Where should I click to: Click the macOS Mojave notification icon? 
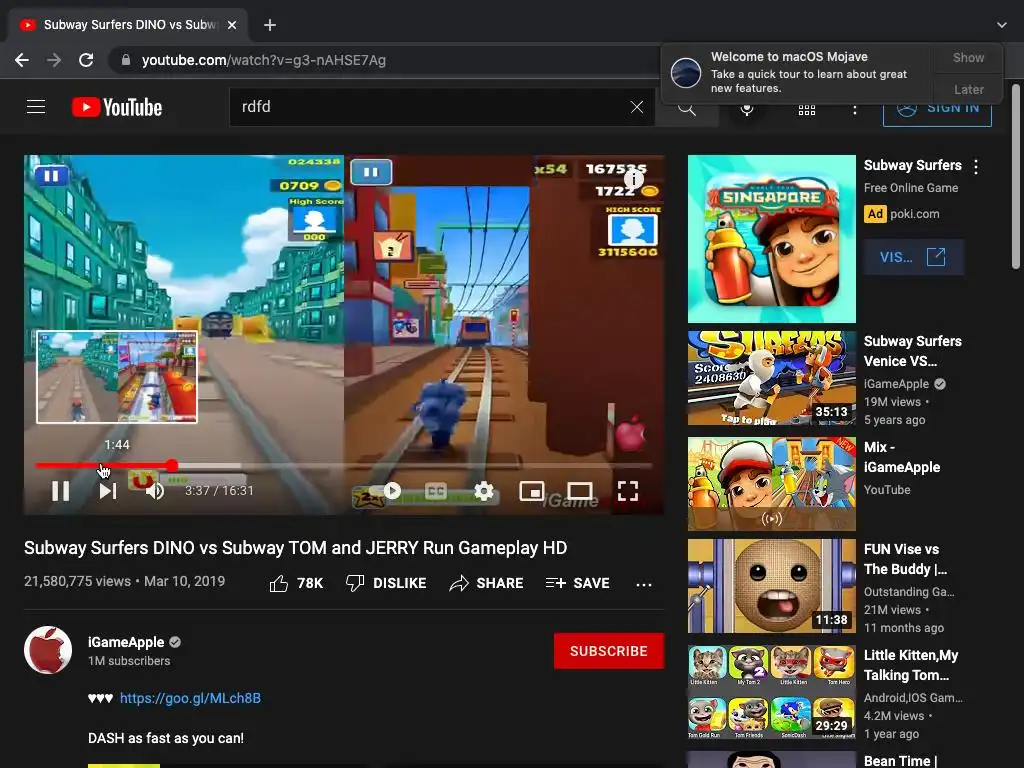click(686, 72)
